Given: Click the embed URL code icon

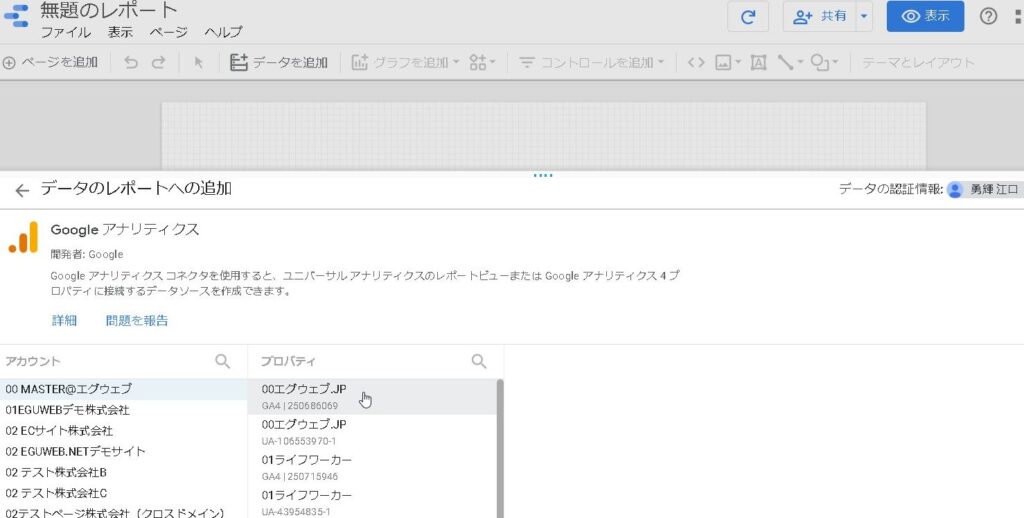Looking at the screenshot, I should click(696, 62).
